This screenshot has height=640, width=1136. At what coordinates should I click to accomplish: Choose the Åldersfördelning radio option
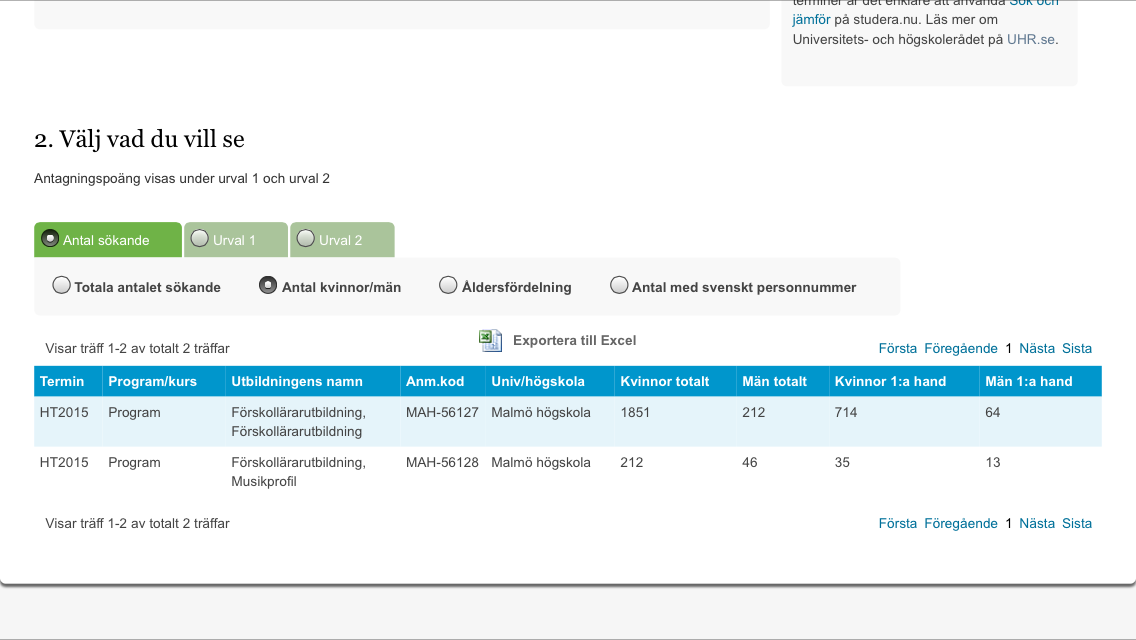tap(448, 286)
